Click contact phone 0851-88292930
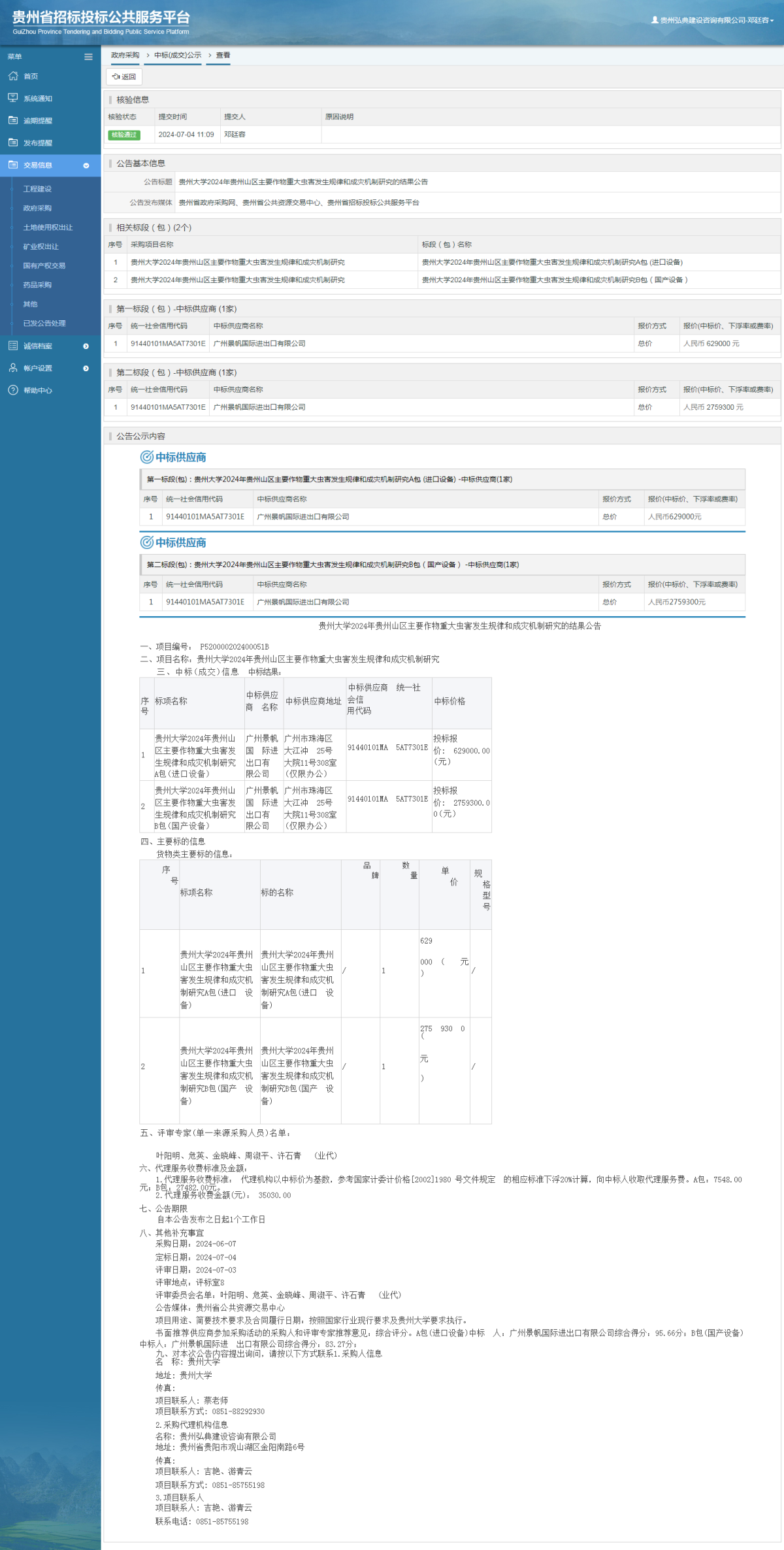This screenshot has height=1550, width=784. tap(238, 1411)
